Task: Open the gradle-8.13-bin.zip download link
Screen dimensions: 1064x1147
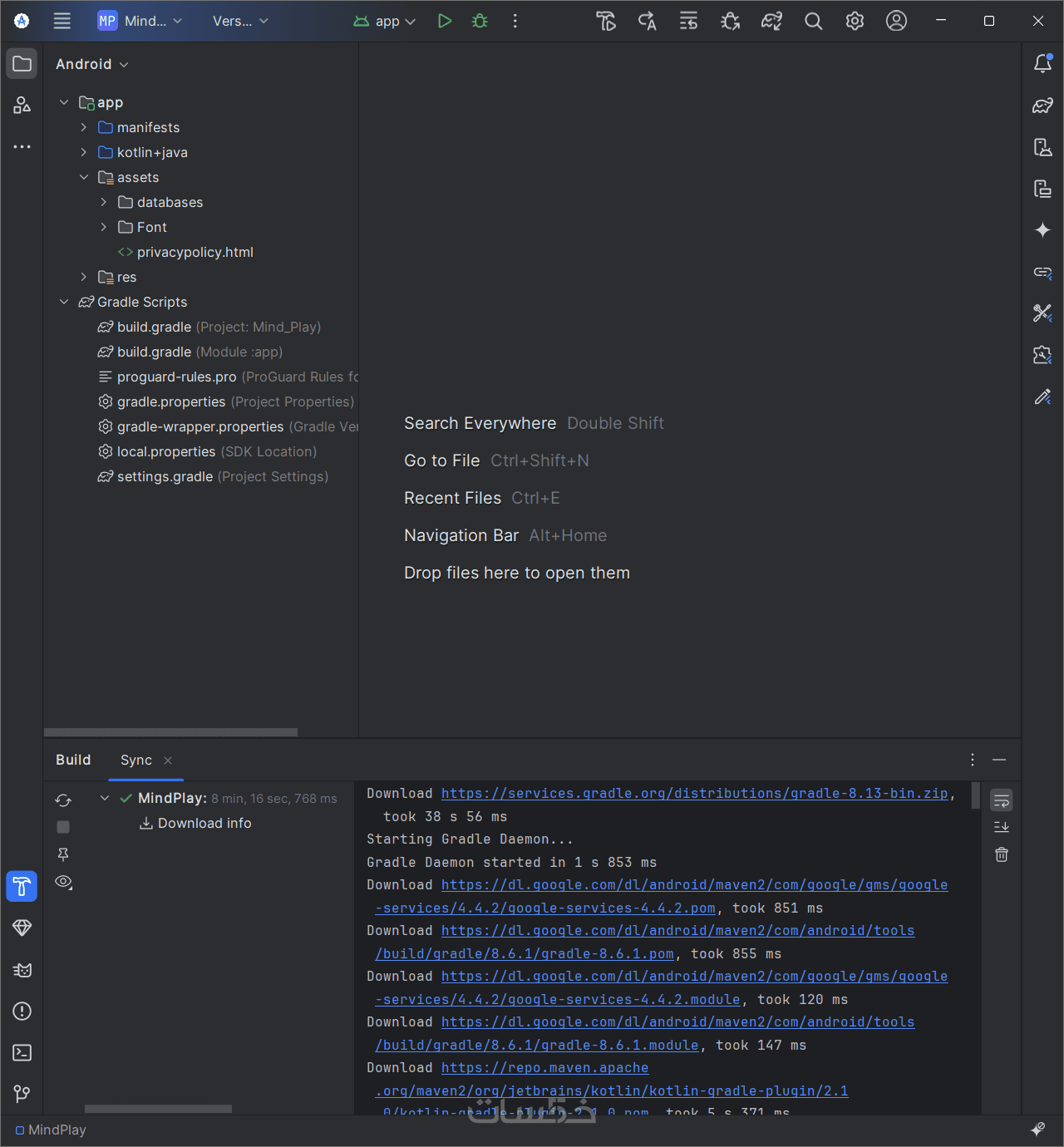Action: 694,794
